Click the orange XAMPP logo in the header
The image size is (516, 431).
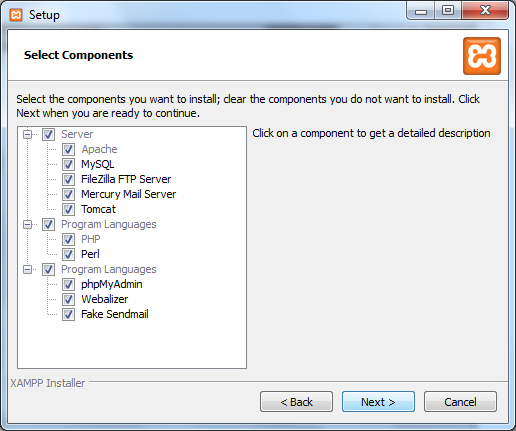[482, 56]
